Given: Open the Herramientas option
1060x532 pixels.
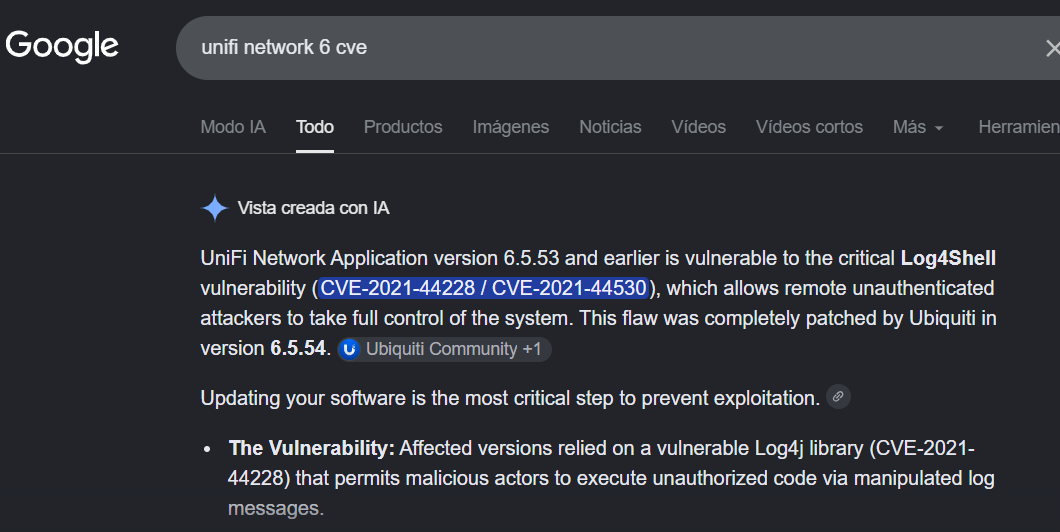Looking at the screenshot, I should click(x=1019, y=127).
